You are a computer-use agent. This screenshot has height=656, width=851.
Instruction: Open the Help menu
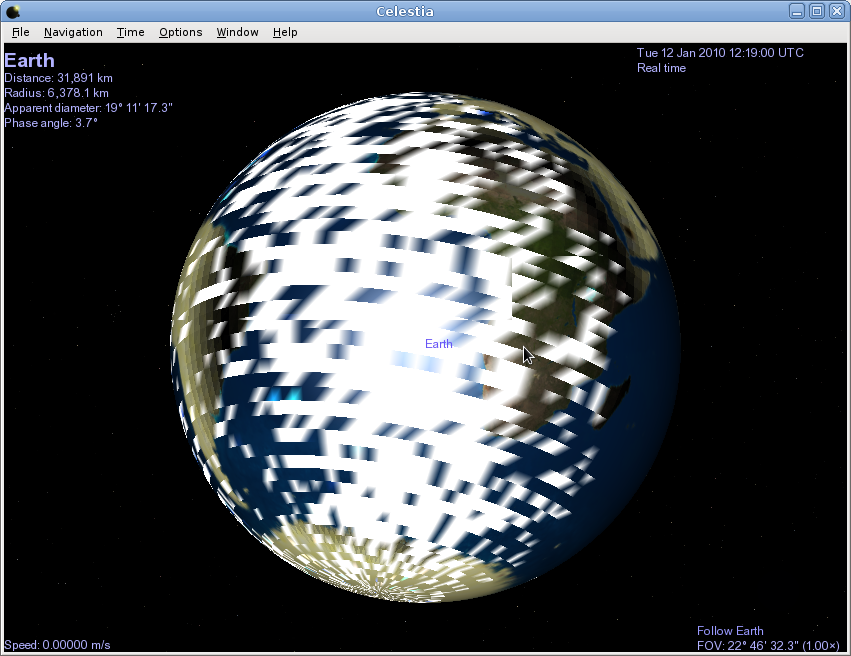coord(285,32)
